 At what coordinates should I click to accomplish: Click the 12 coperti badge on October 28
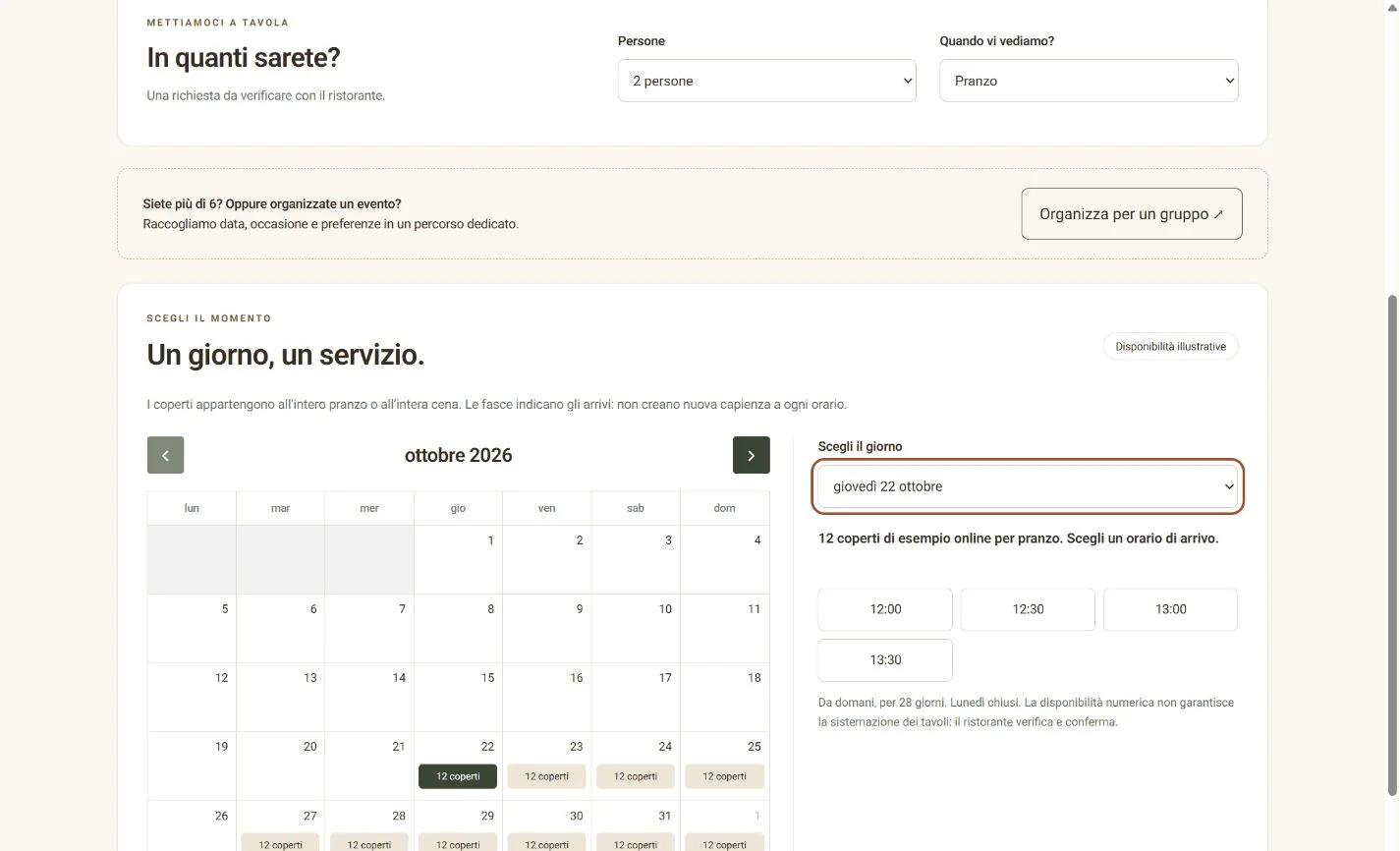[369, 843]
